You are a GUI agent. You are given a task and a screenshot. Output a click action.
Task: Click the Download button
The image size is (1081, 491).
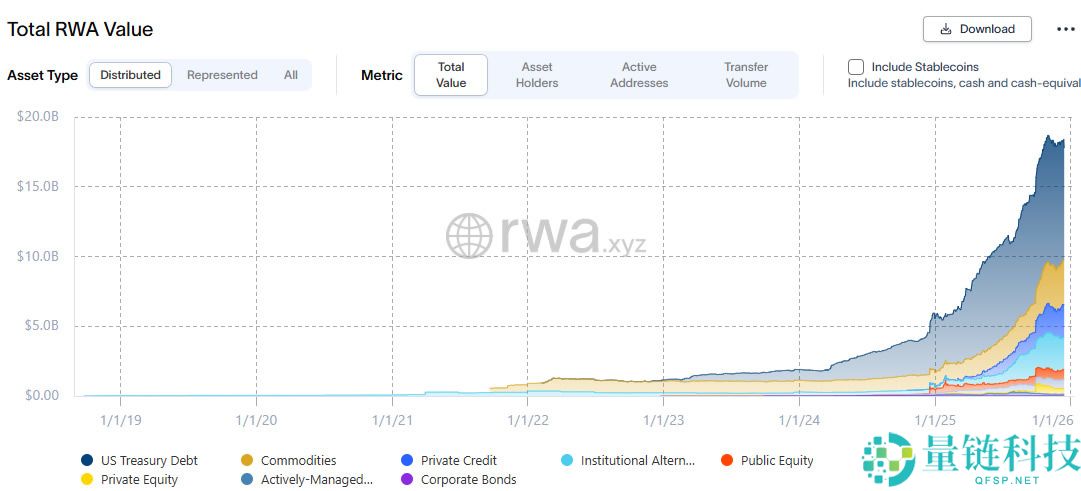(976, 29)
